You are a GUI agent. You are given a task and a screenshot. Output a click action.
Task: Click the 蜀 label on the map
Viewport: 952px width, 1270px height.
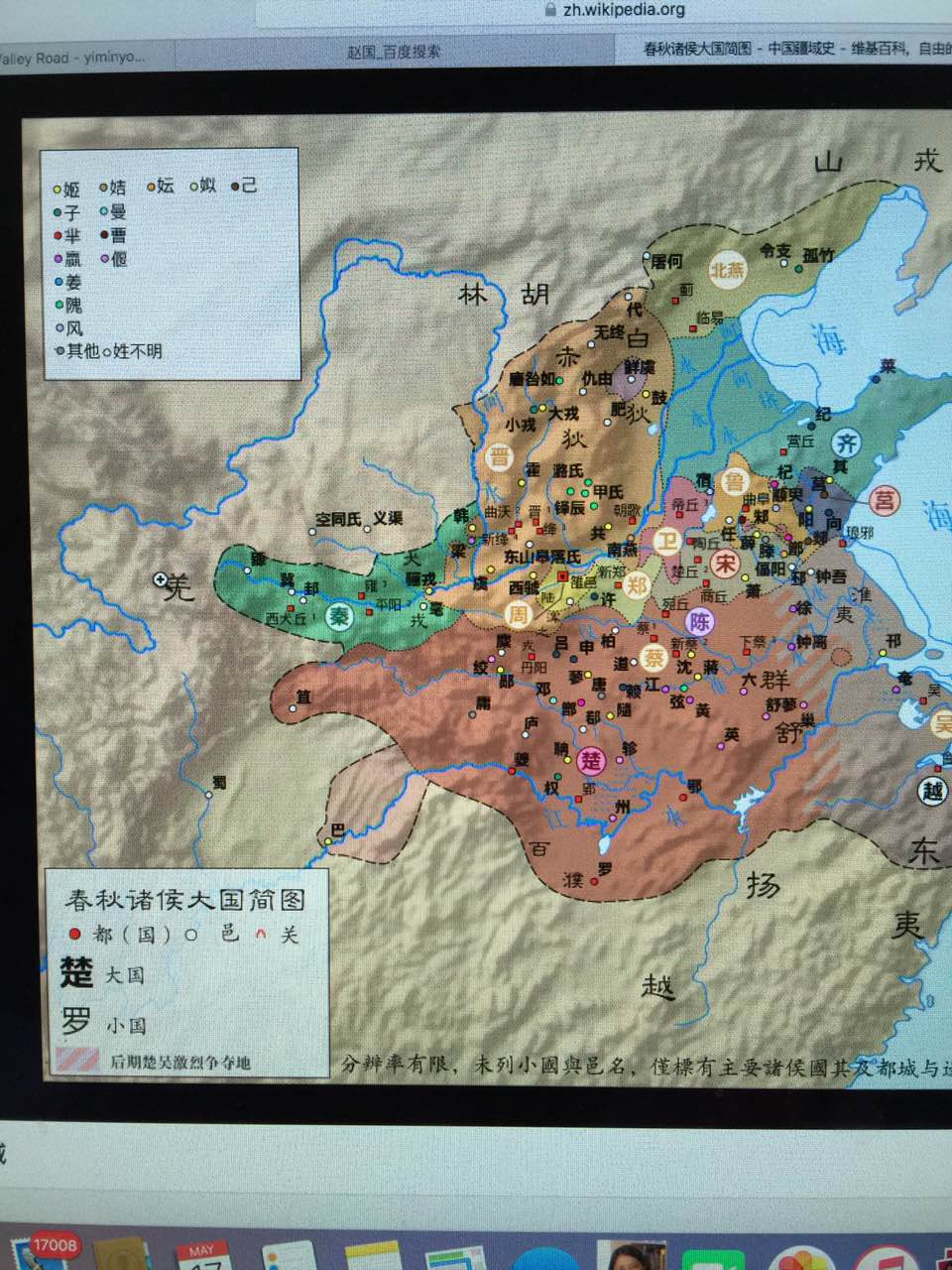[219, 782]
